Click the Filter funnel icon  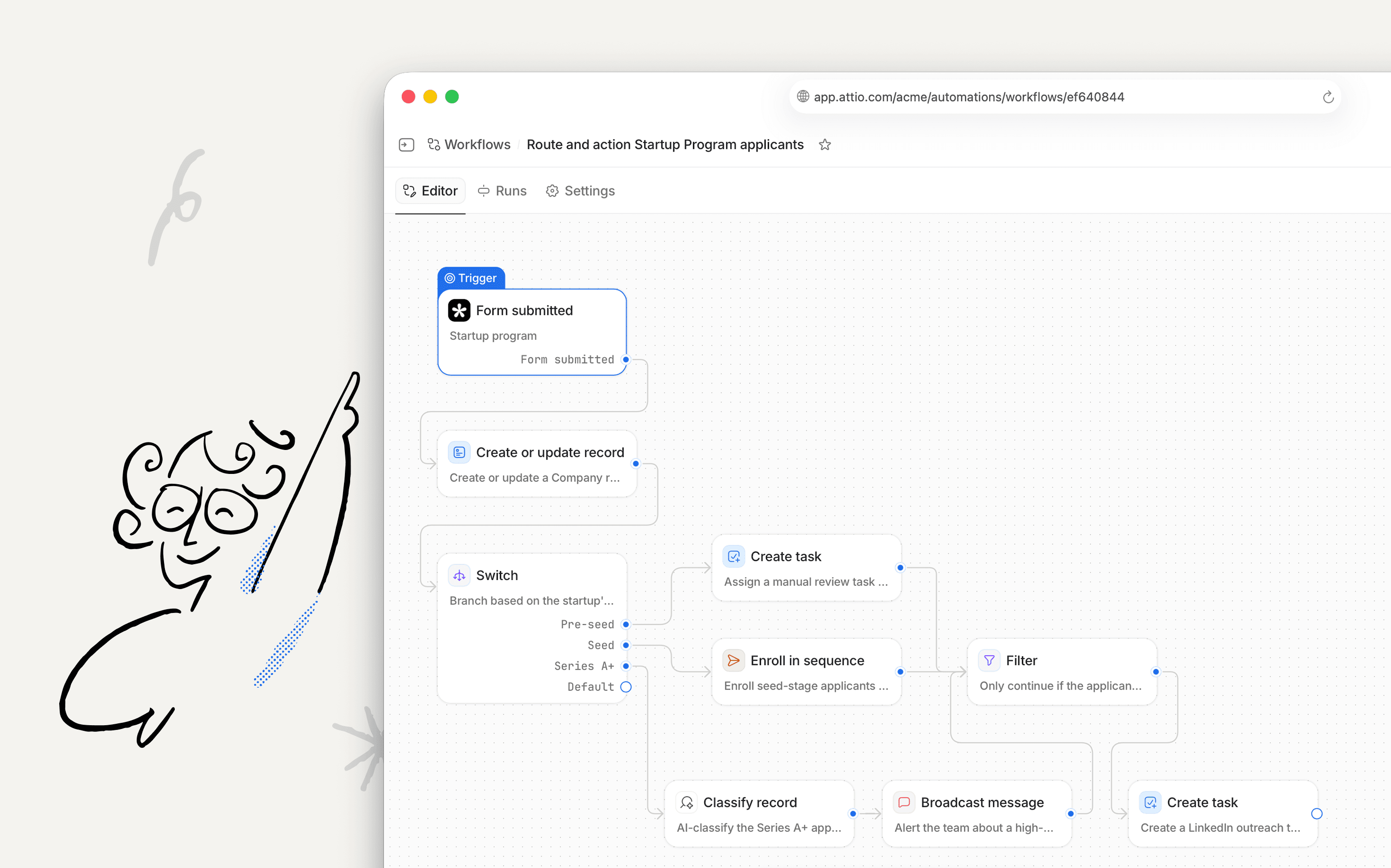point(989,660)
